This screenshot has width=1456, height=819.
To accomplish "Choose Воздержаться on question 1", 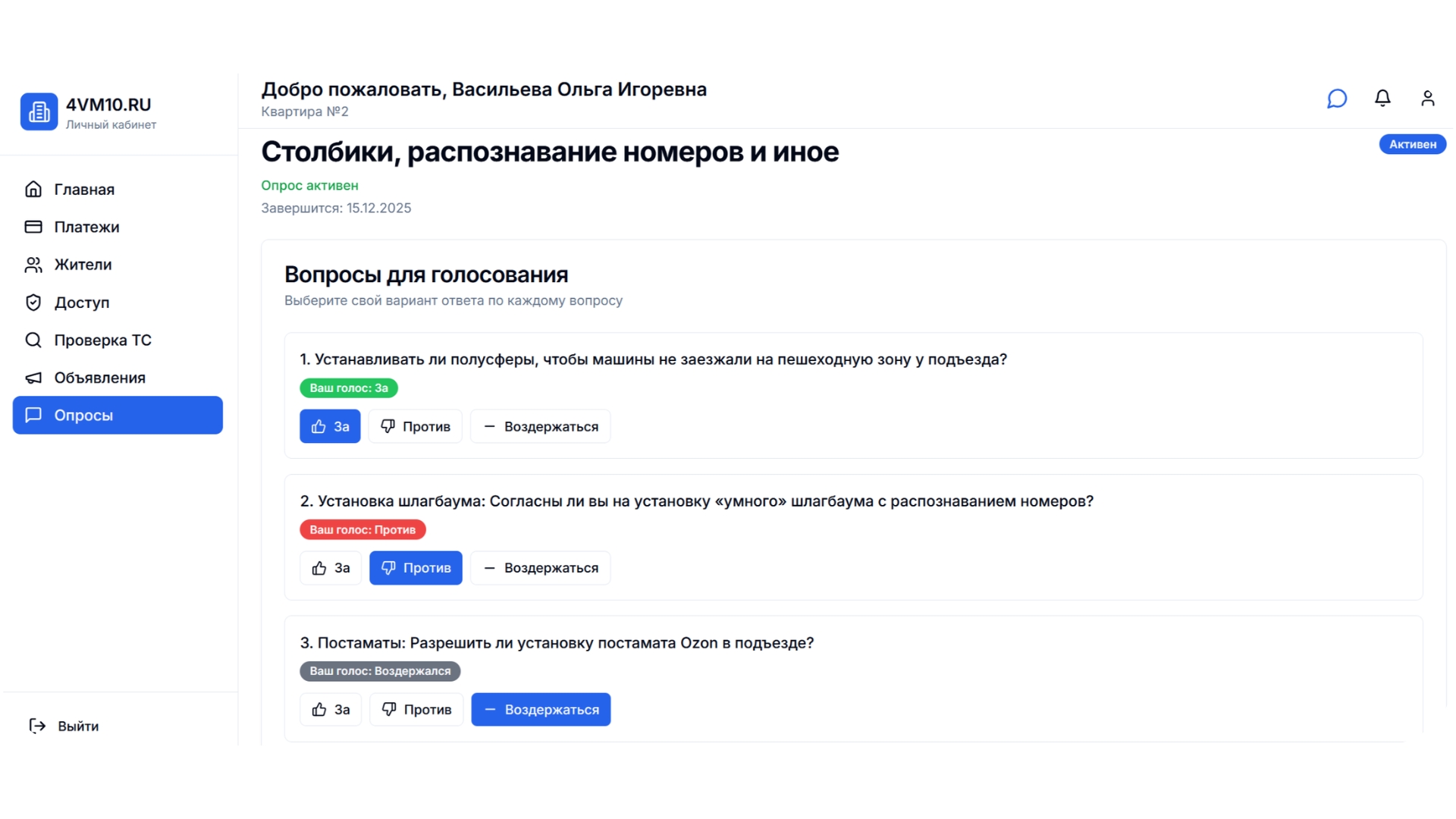I will (x=540, y=426).
